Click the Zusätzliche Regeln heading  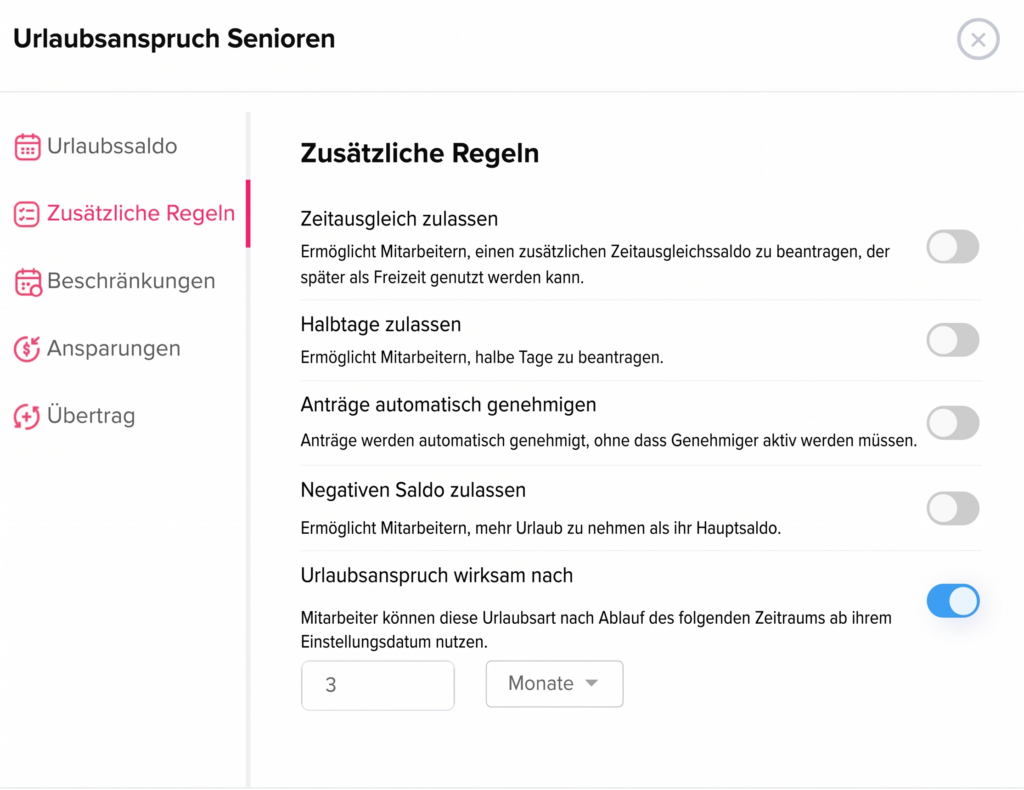point(419,153)
